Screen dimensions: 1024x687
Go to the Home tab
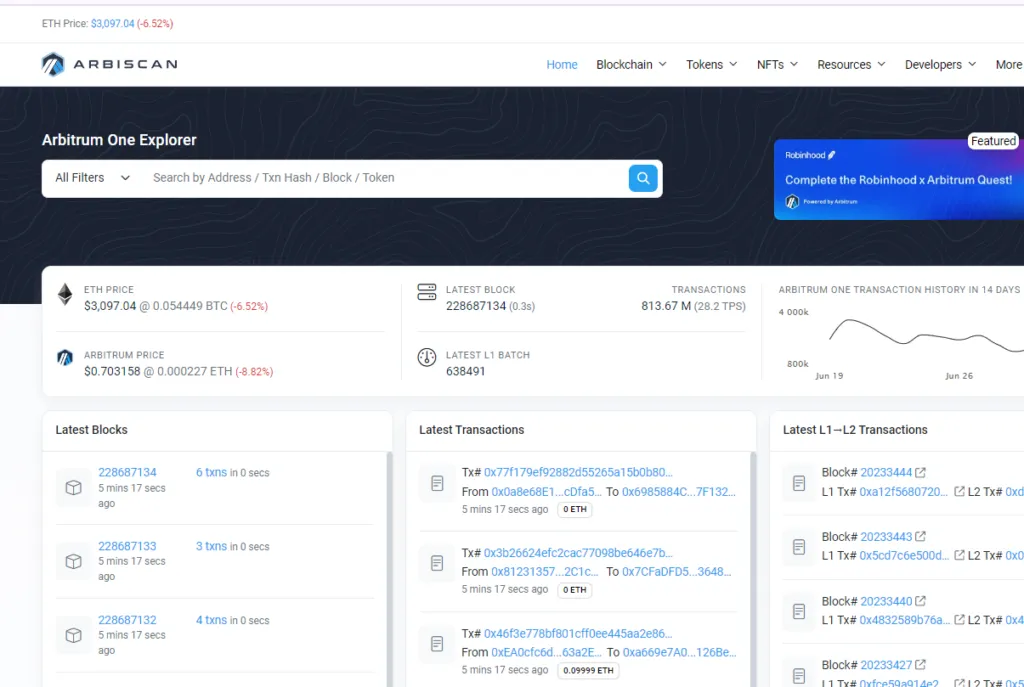562,65
